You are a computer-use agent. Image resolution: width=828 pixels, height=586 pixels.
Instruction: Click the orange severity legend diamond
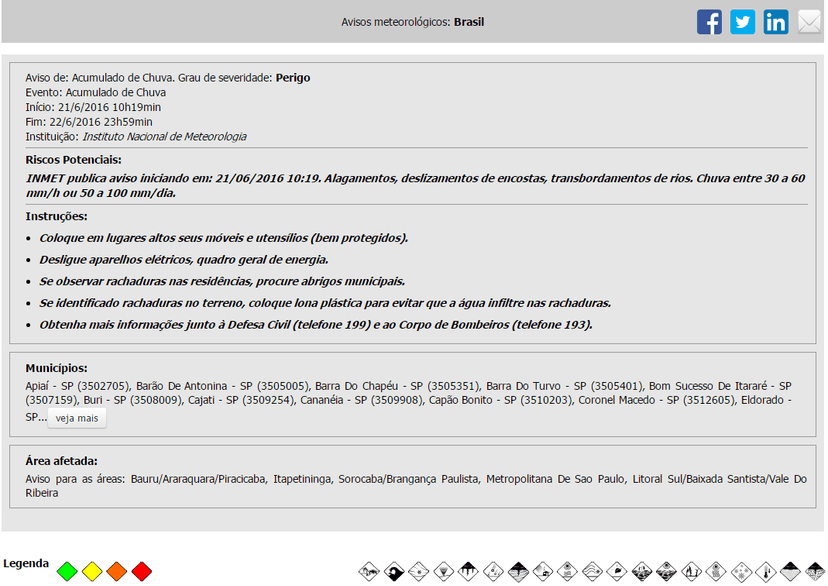[117, 571]
